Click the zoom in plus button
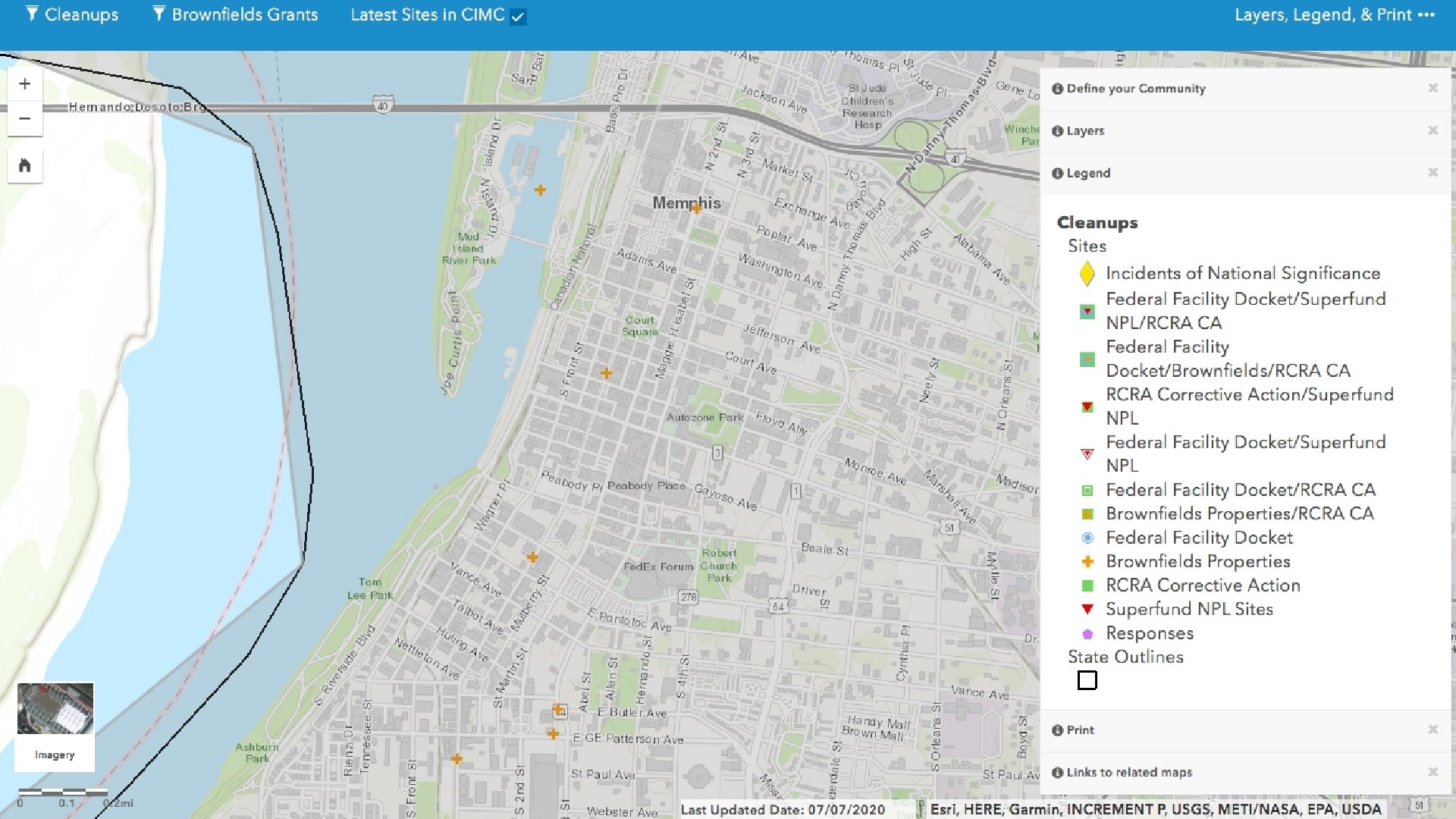The width and height of the screenshot is (1456, 819). tap(24, 84)
